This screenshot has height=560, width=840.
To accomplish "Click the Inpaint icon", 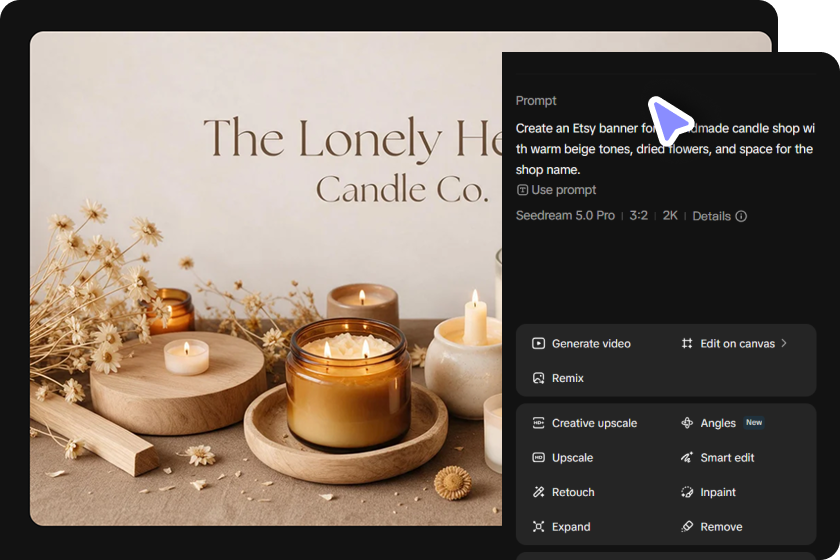I will point(687,492).
